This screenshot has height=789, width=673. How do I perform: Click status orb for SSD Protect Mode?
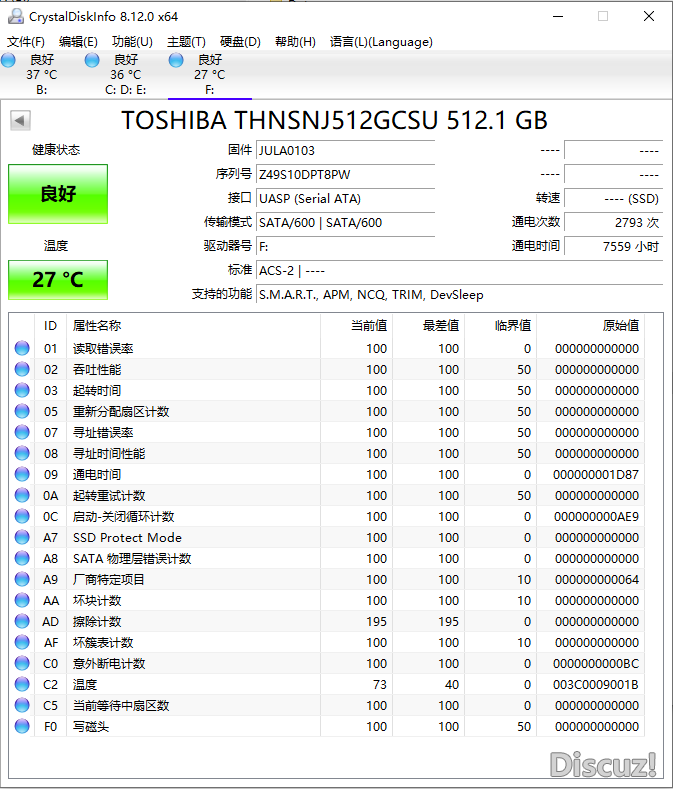click(x=22, y=538)
